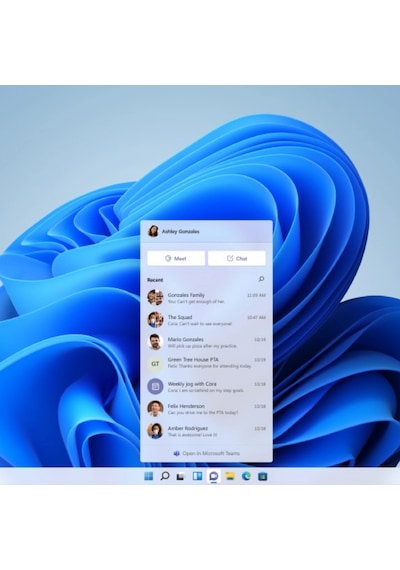The width and height of the screenshot is (400, 570).
Task: Click "Can you drive me to the PTA today?" preview
Action: 203,413
